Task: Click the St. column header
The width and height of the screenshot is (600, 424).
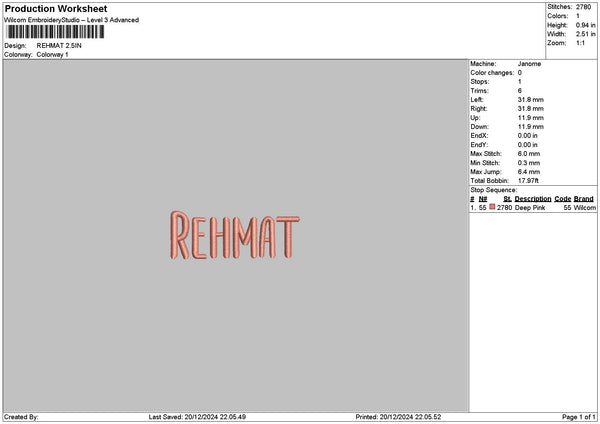Action: [x=507, y=199]
